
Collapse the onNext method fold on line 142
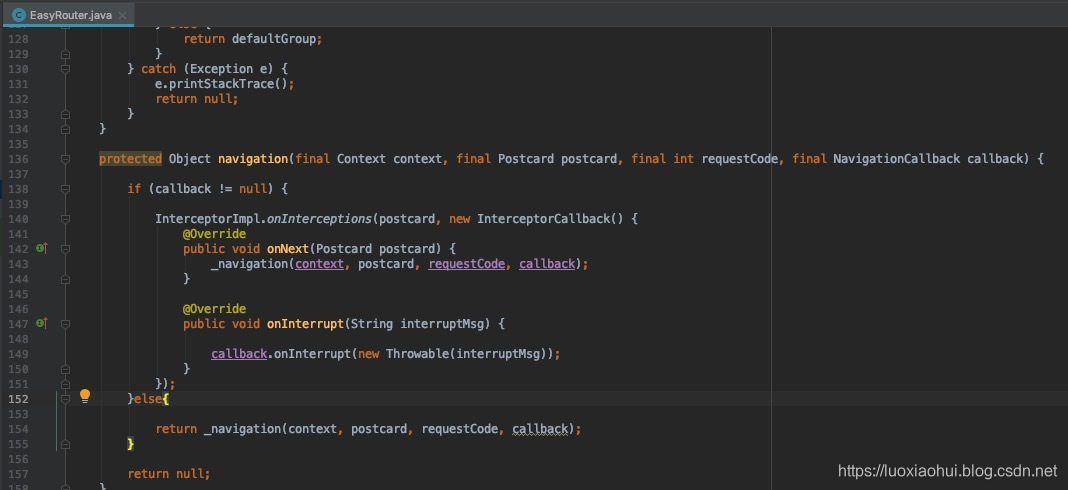tap(65, 249)
